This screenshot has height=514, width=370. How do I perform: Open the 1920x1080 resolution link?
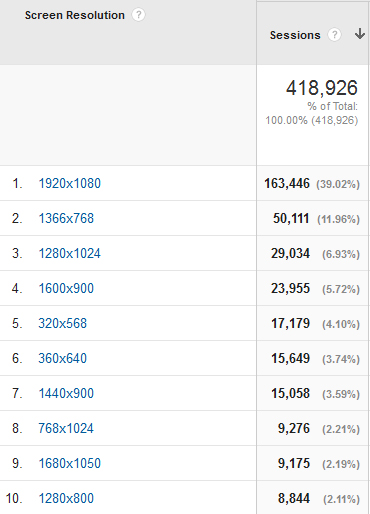[69, 183]
